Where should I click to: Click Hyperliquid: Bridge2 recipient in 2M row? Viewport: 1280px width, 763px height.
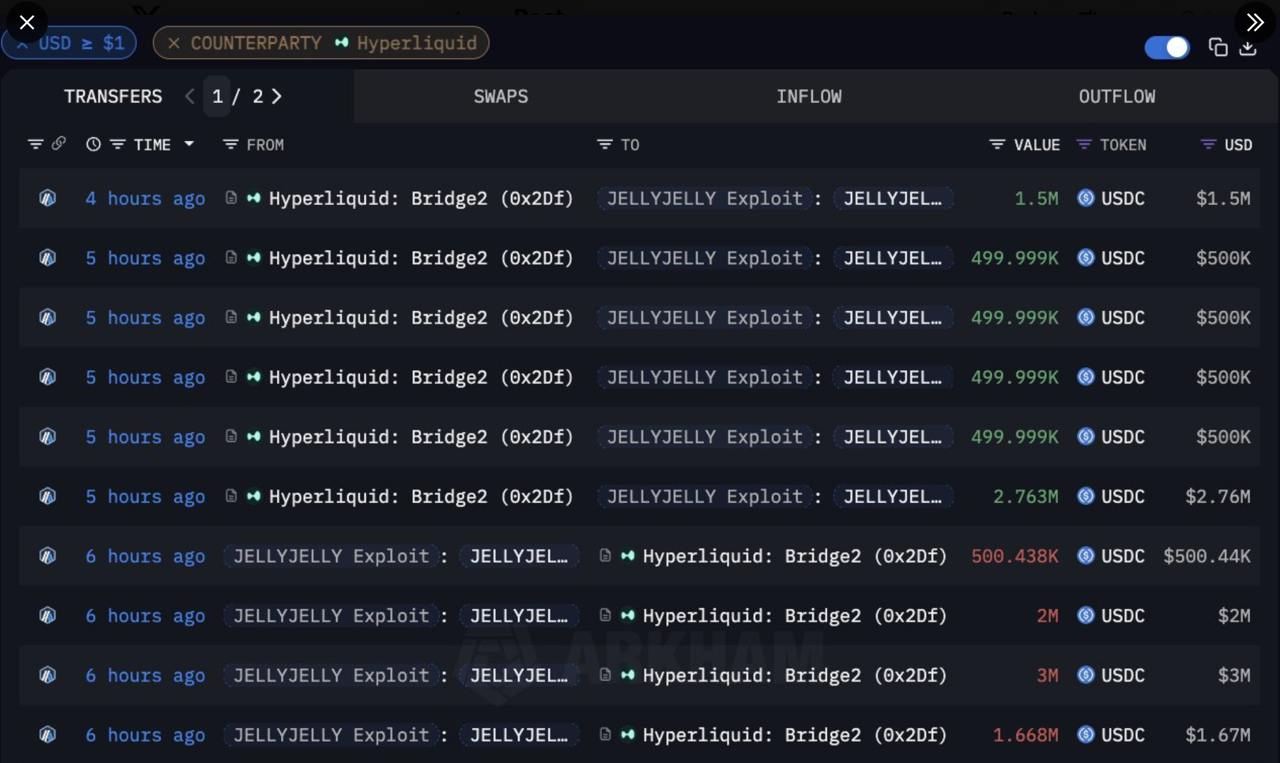point(795,616)
